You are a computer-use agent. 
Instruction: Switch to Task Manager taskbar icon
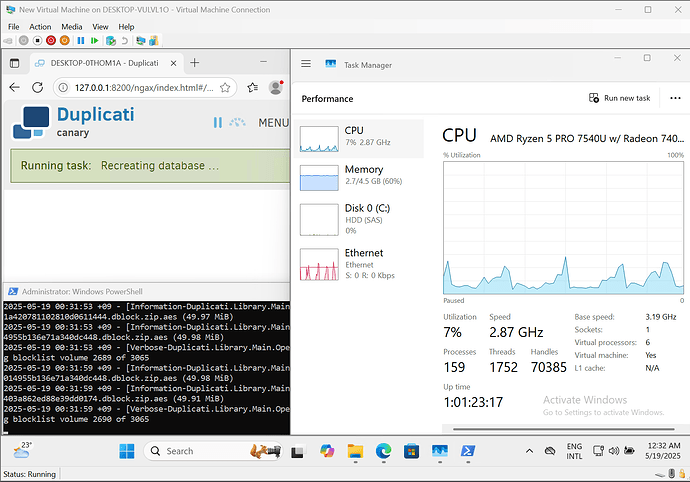[440, 451]
